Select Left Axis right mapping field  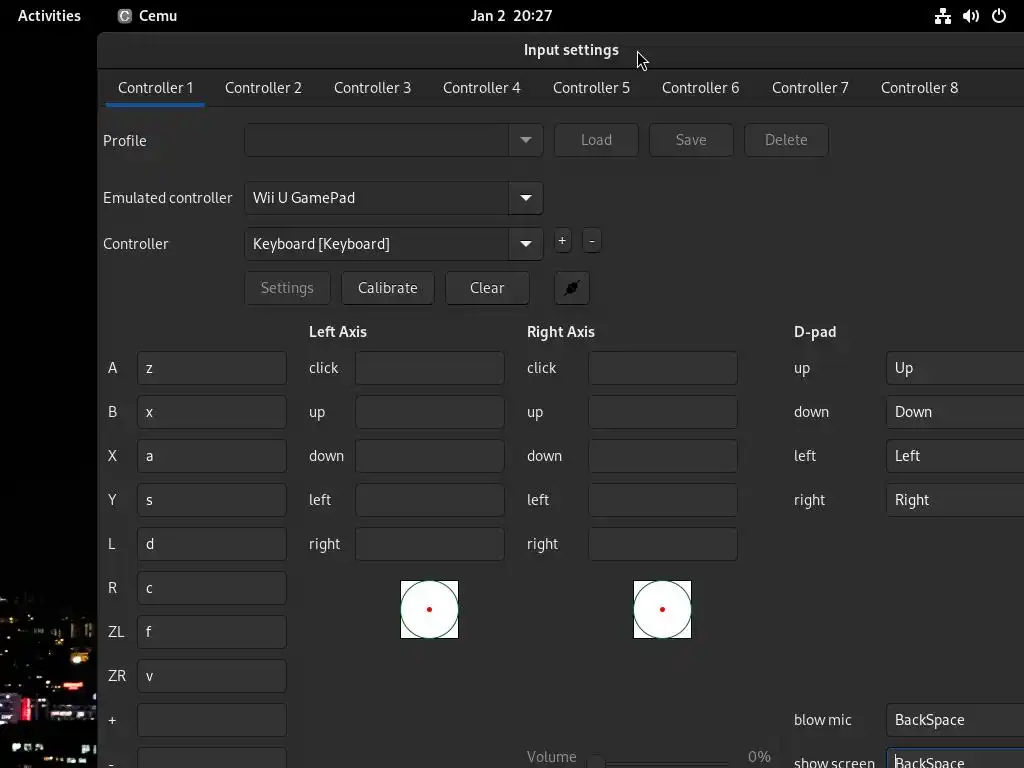tap(430, 544)
